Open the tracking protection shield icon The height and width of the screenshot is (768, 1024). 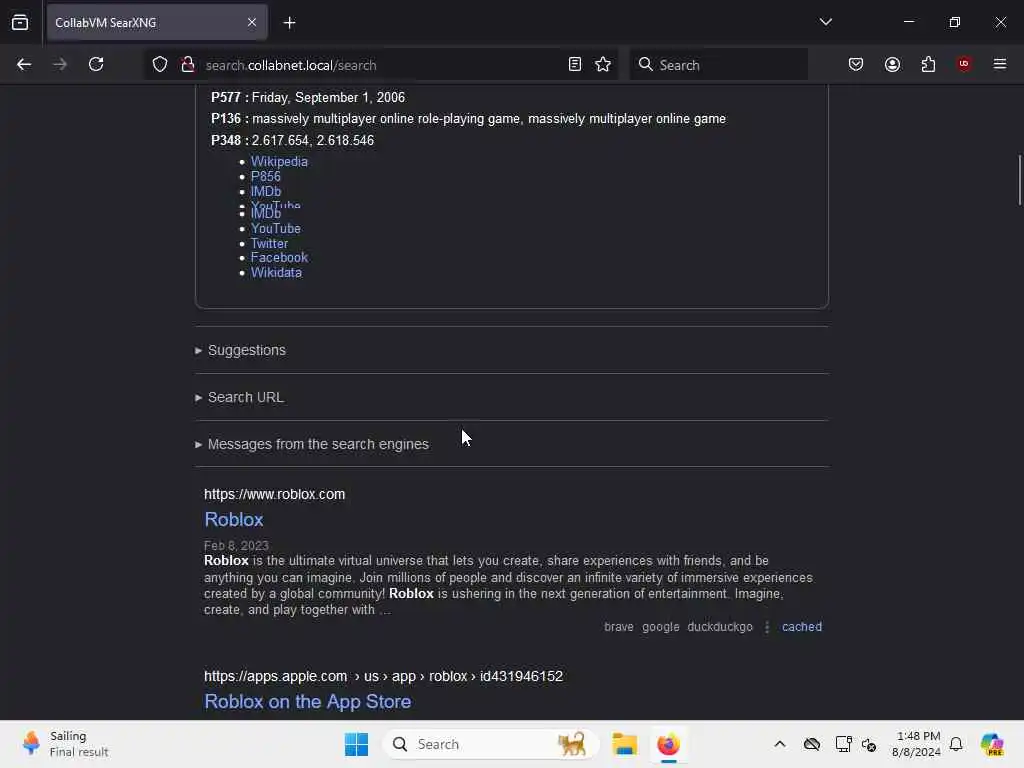[160, 64]
